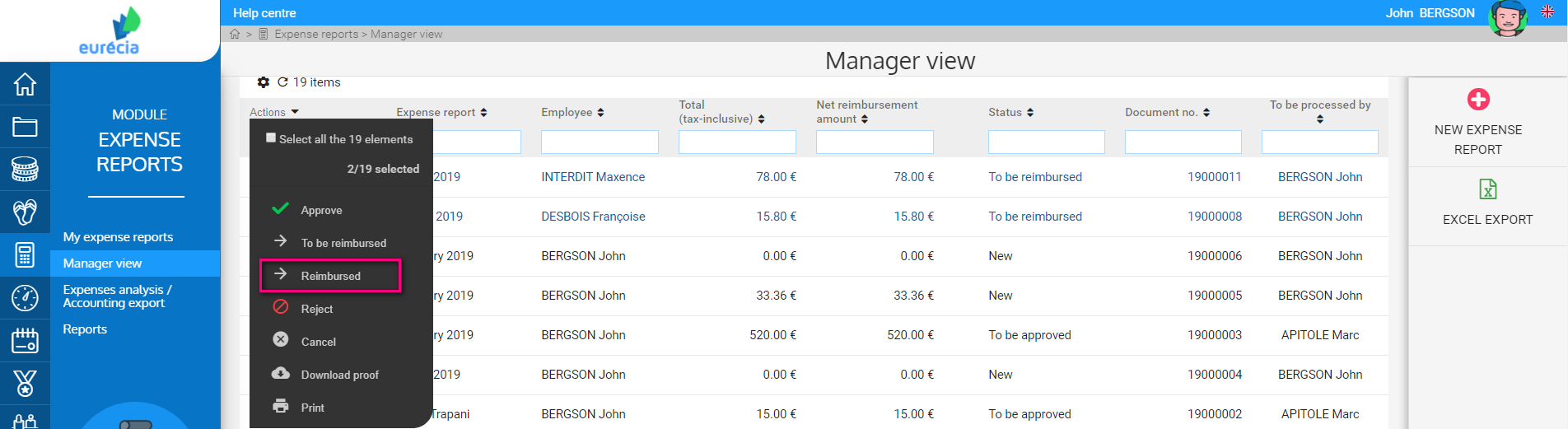Screen dimensions: 1568x429
Task: Open Reports in sidebar
Action: click(x=85, y=329)
